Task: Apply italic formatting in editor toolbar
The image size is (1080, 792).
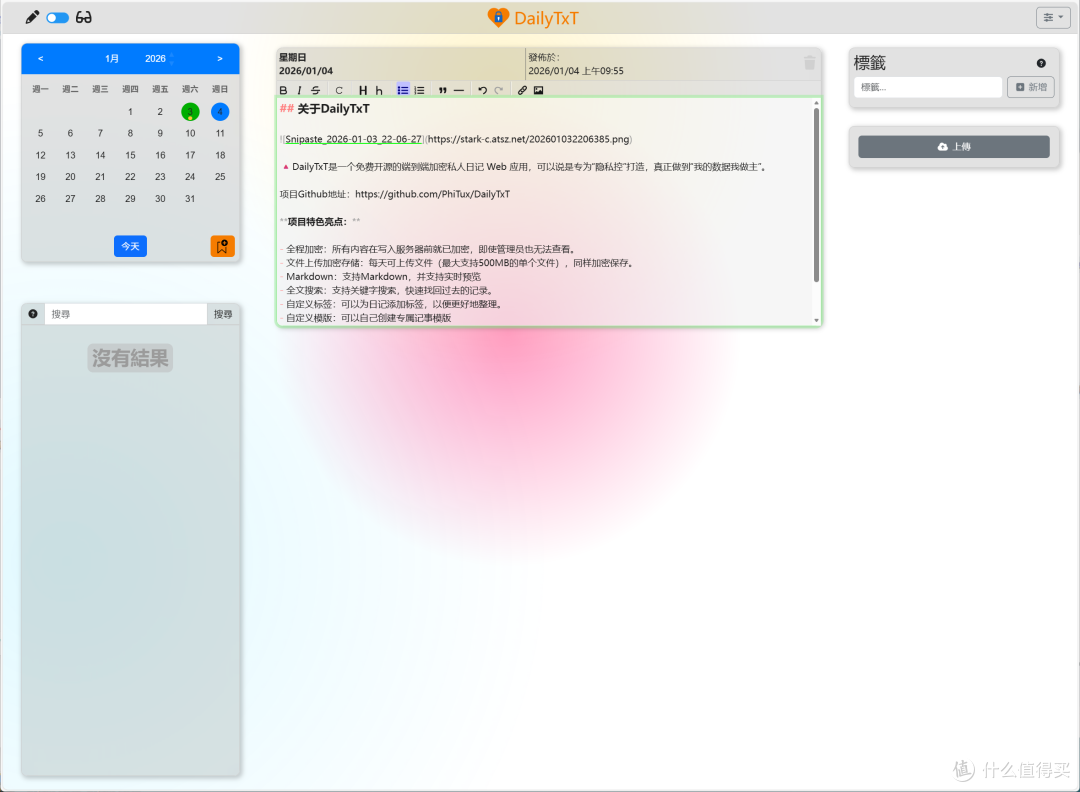Action: point(299,90)
